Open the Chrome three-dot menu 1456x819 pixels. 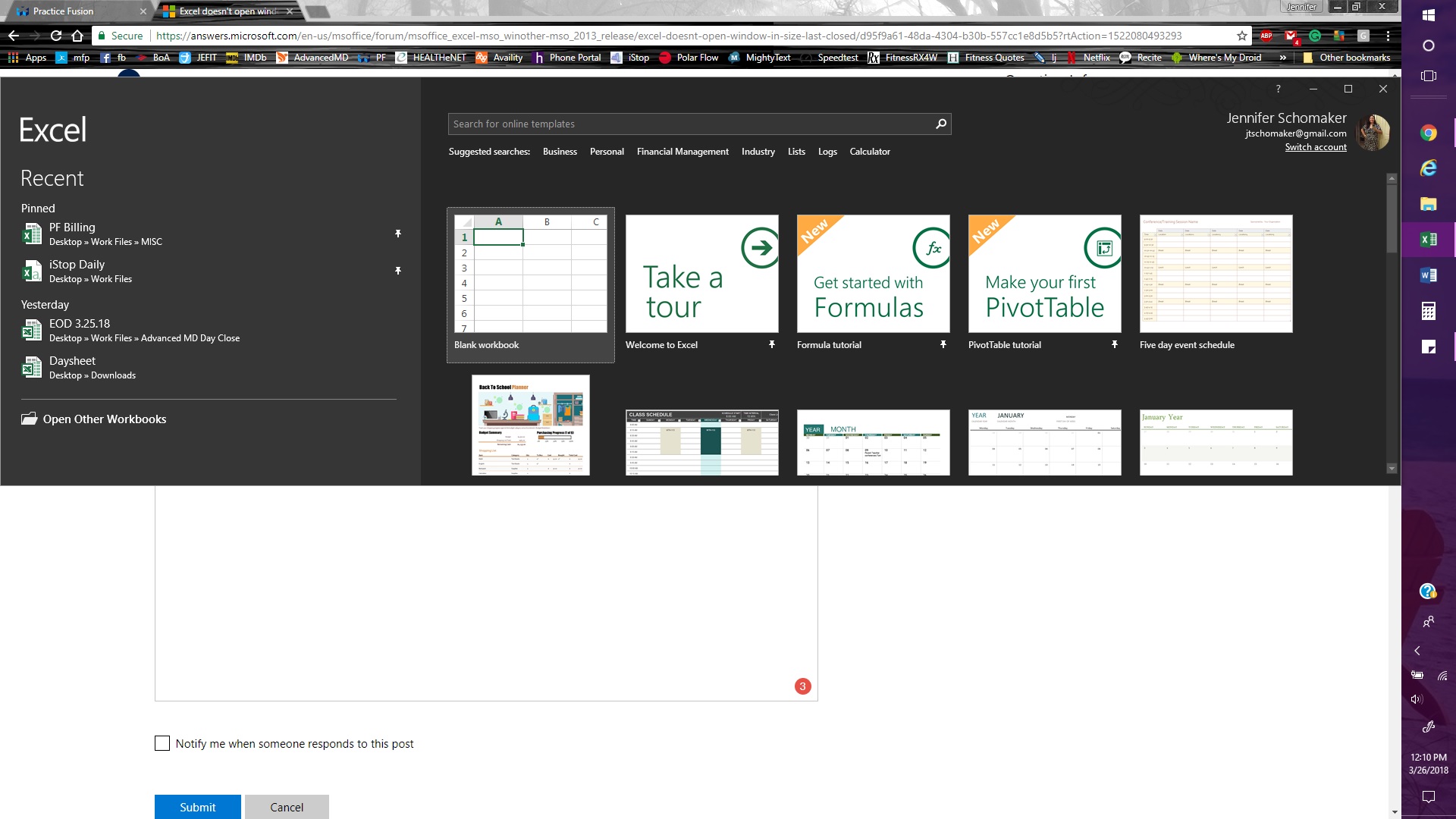pos(1388,36)
